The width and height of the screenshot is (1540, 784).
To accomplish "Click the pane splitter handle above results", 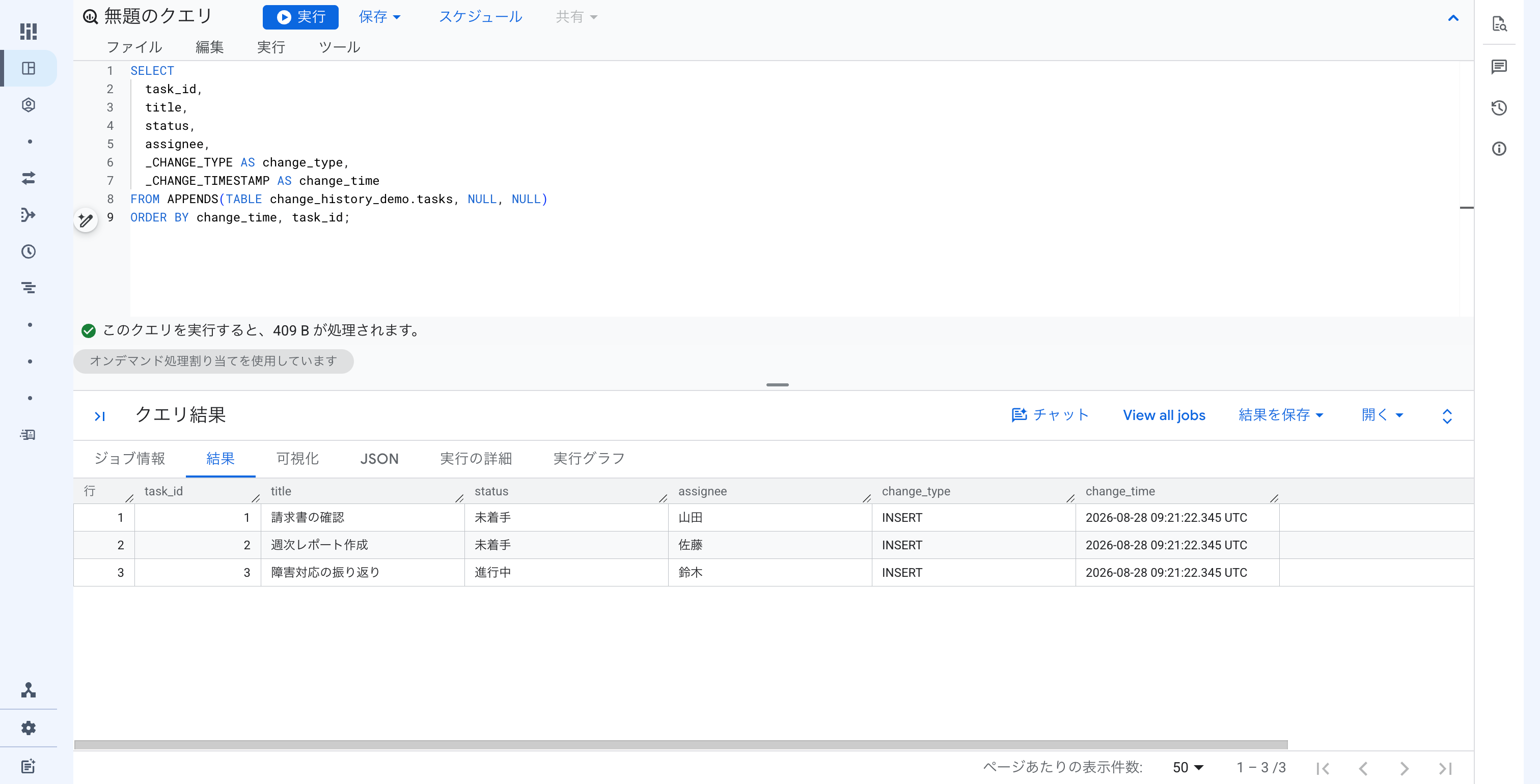I will tap(777, 385).
